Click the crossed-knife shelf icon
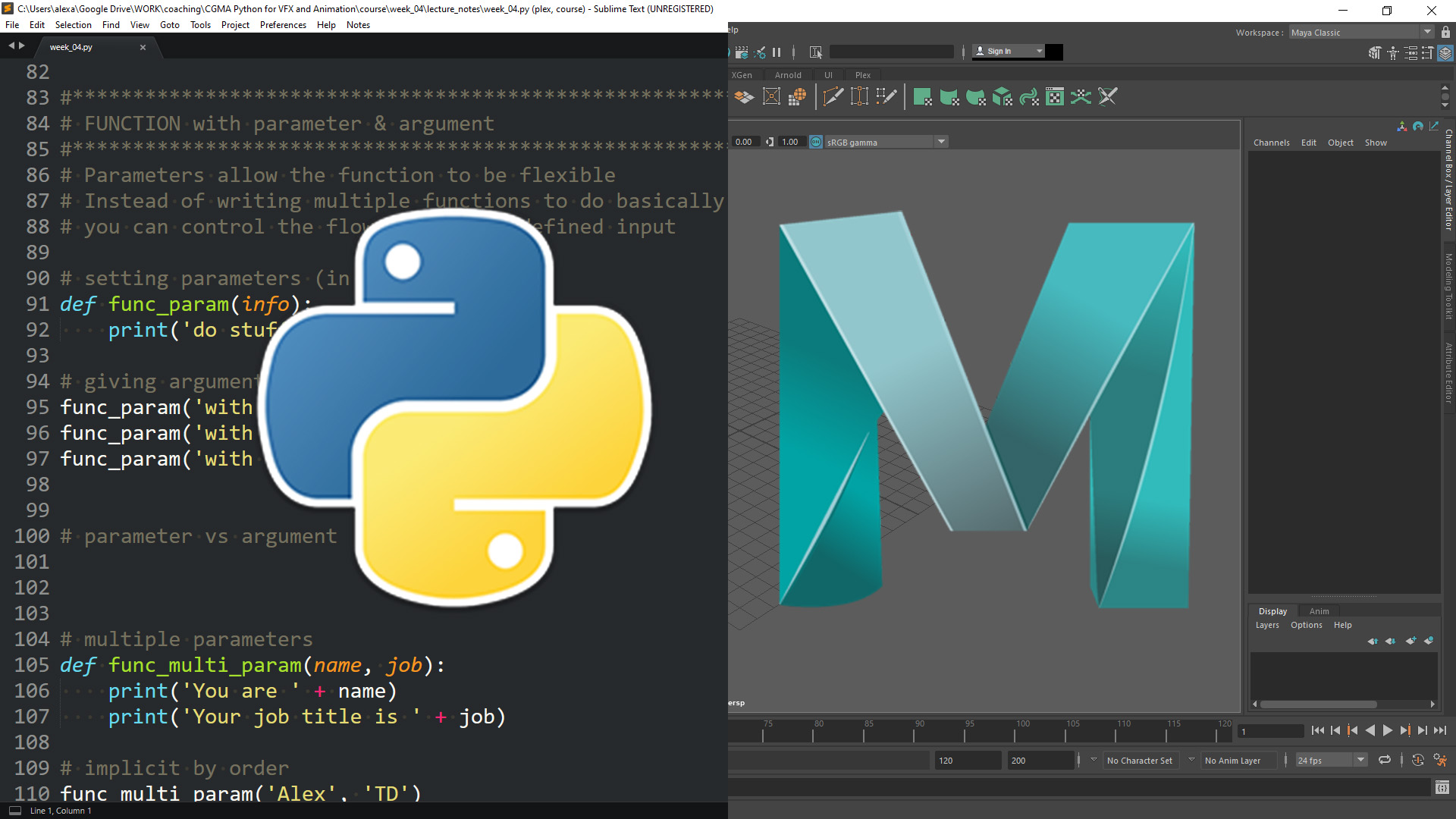The width and height of the screenshot is (1456, 819). coord(1108,97)
